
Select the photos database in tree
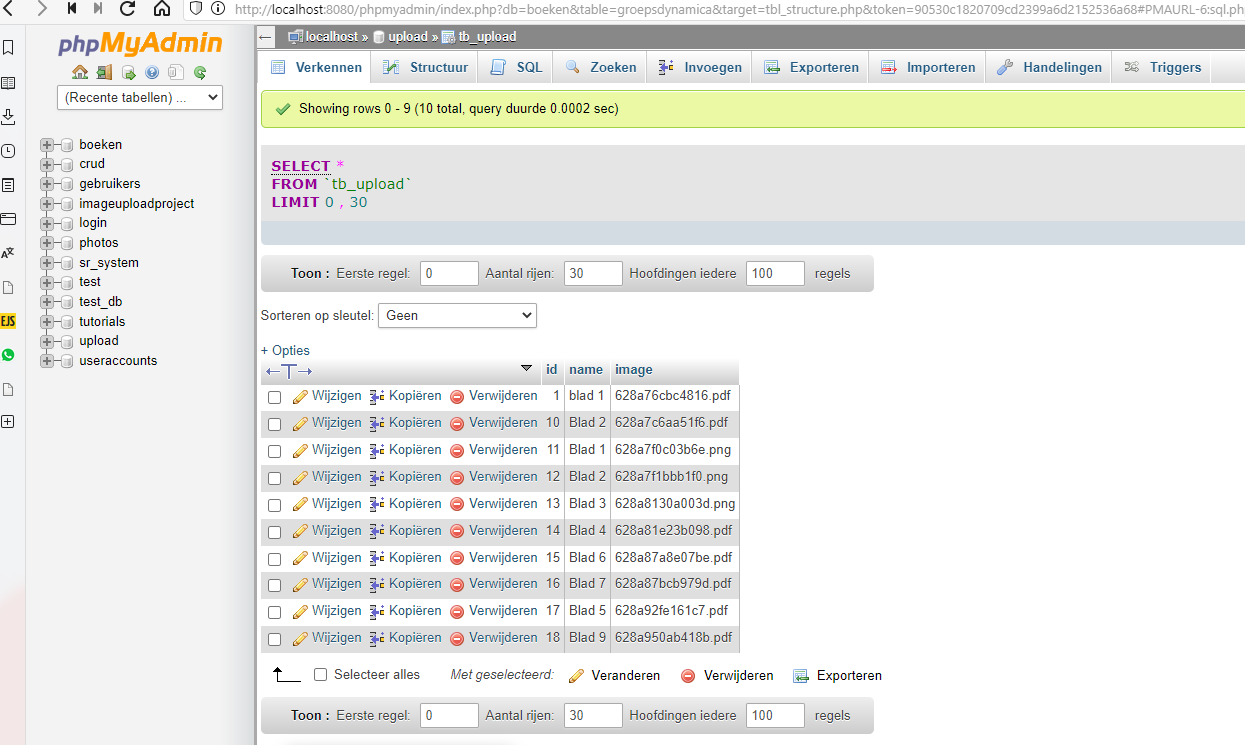[x=99, y=243]
